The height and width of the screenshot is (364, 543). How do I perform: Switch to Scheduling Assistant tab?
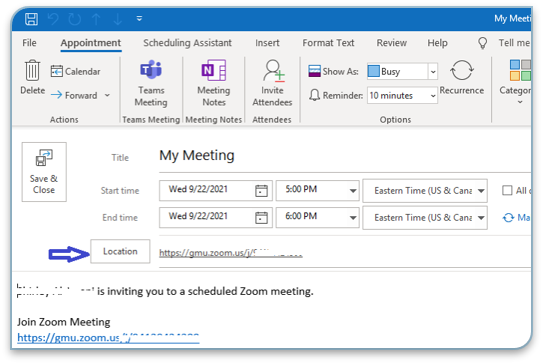[187, 43]
